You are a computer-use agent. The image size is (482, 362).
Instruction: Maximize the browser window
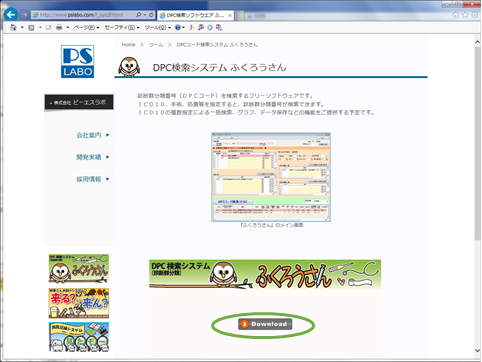(459, 4)
